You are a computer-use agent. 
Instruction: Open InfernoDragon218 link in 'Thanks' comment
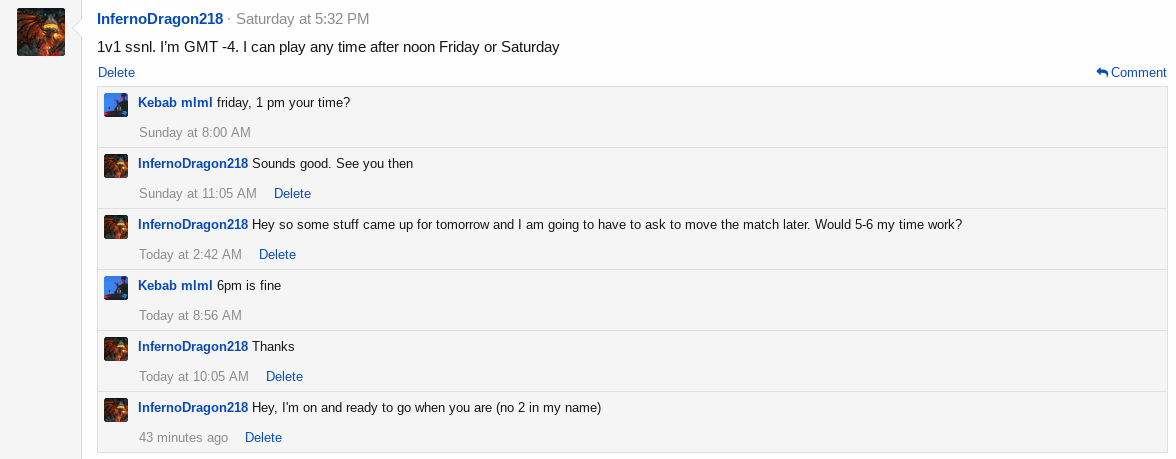click(192, 346)
